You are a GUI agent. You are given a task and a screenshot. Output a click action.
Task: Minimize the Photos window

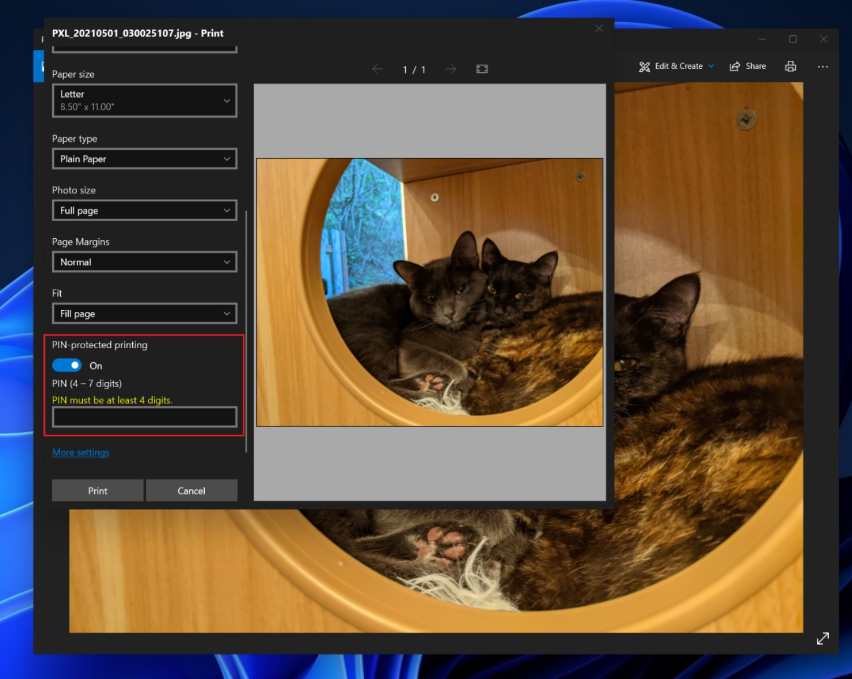point(762,39)
